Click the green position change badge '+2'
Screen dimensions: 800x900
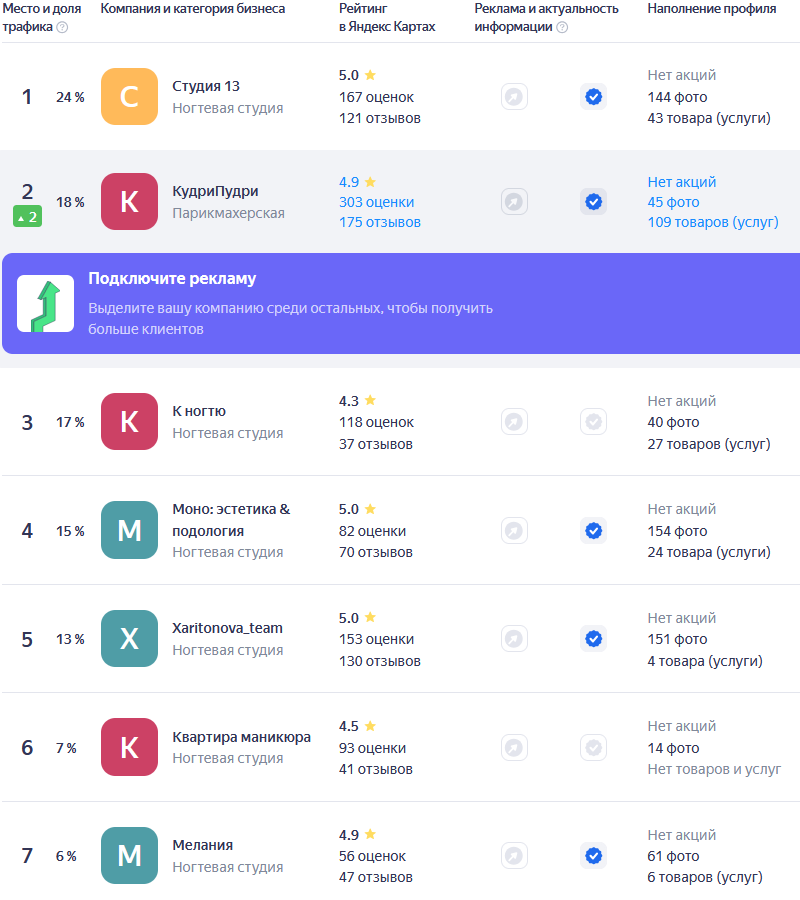27,216
